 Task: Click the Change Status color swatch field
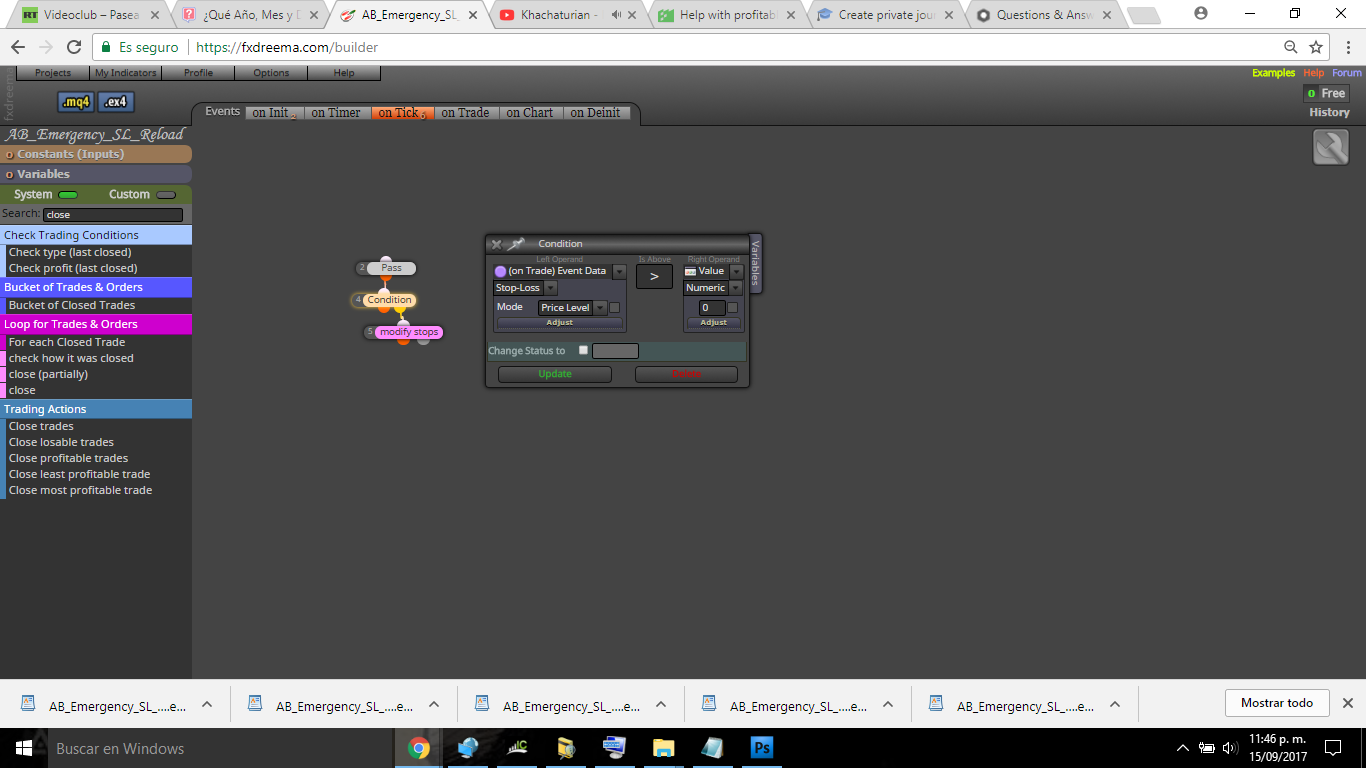(x=615, y=351)
